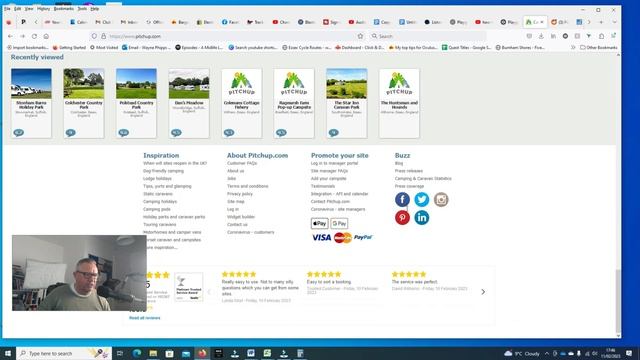
Task: Open the Other Bookmarks folder
Action: coord(599,47)
